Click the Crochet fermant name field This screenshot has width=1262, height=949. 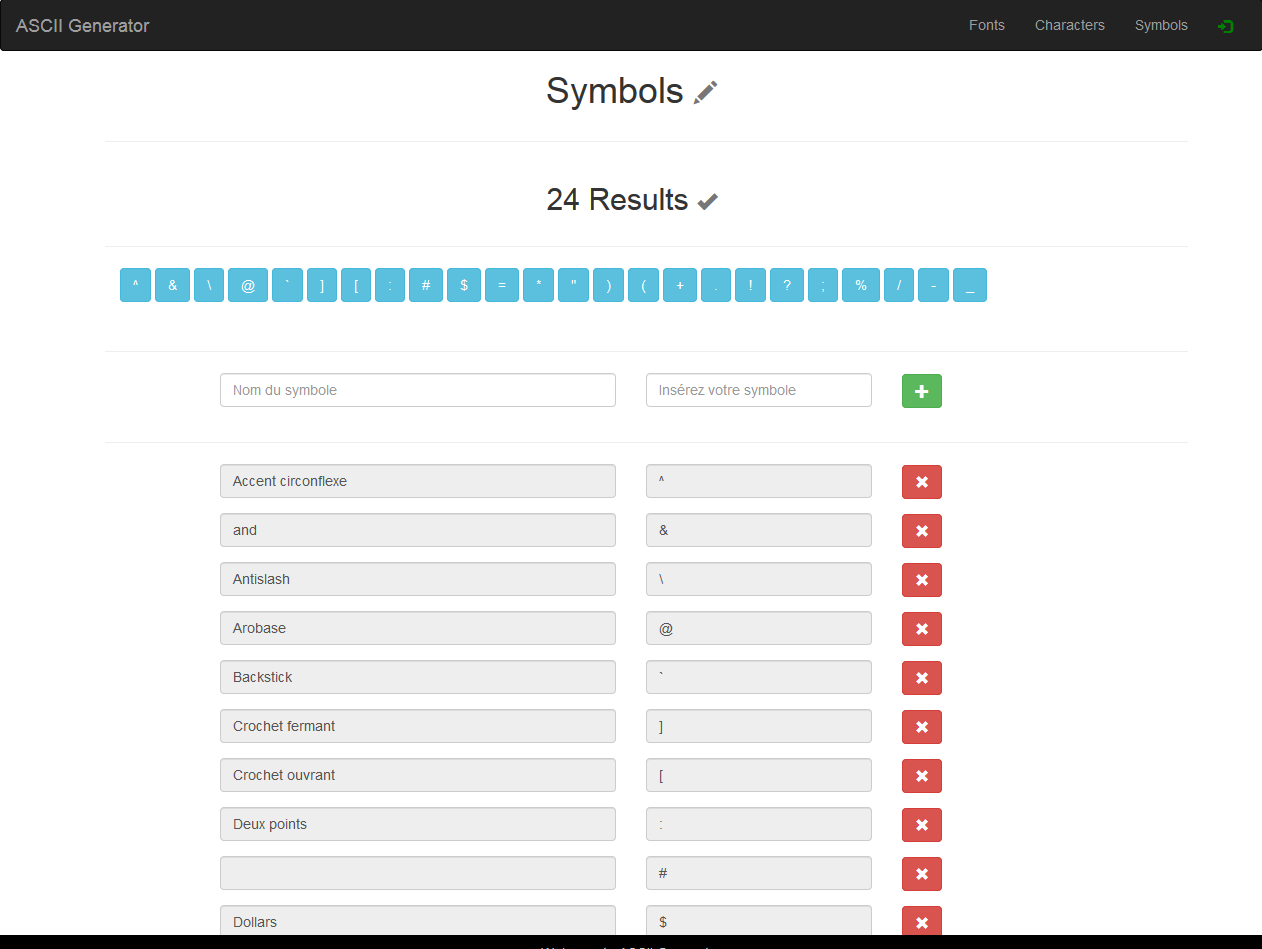pyautogui.click(x=418, y=726)
